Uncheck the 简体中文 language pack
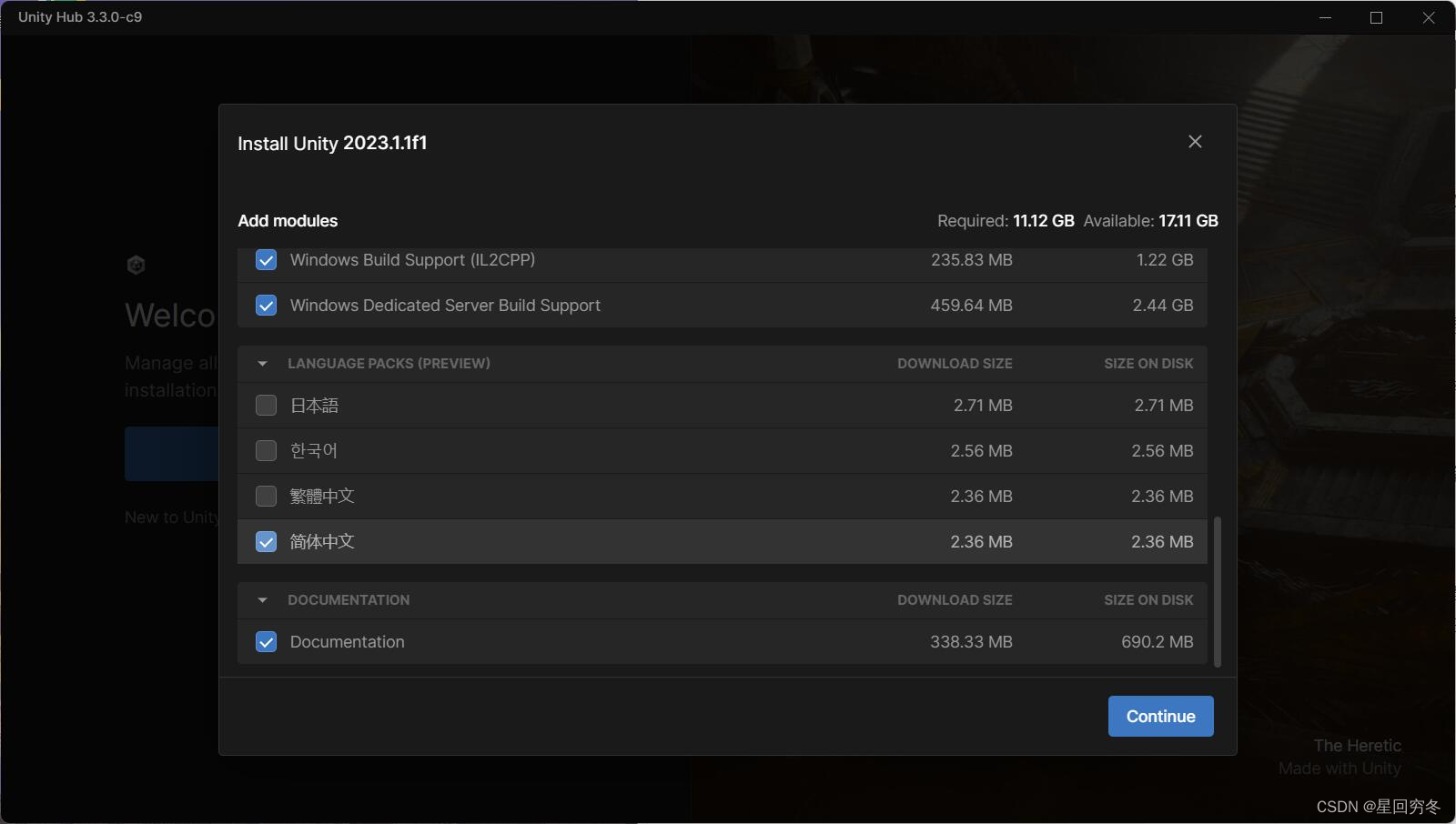 pos(266,541)
